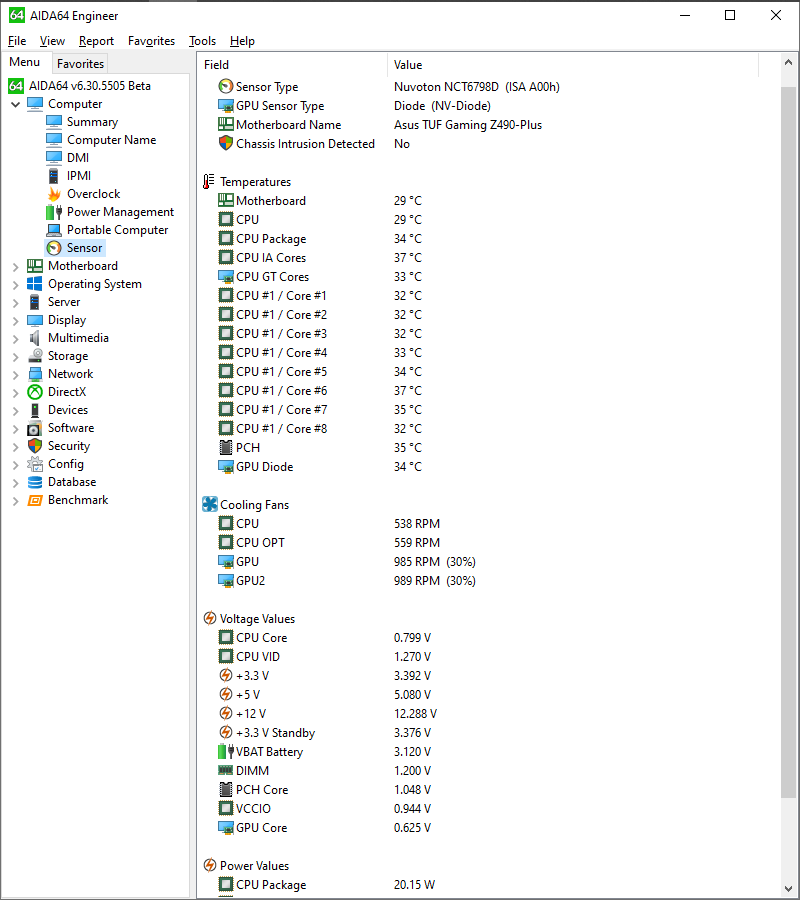Screen dimensions: 800x900
Task: Click the Power Management battery icon
Action: (54, 212)
